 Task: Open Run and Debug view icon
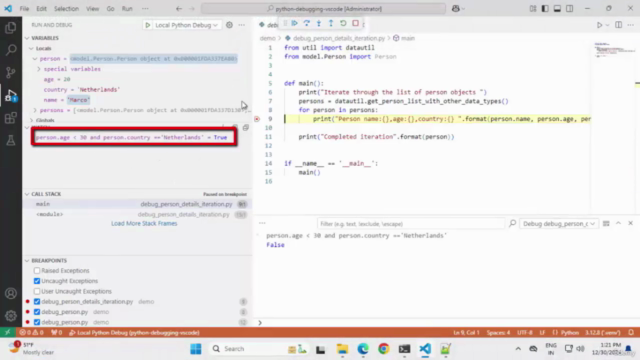(x=11, y=96)
